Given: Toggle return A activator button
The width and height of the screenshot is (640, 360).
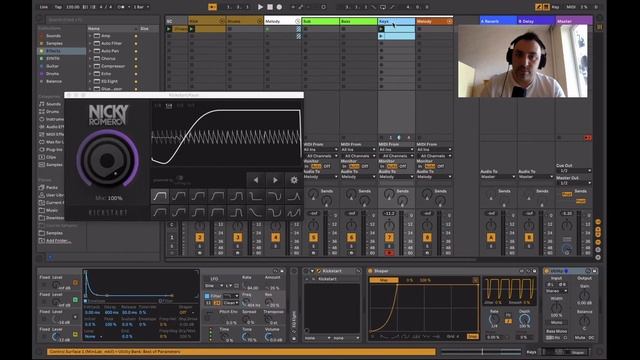Looking at the screenshot, I should 491,238.
